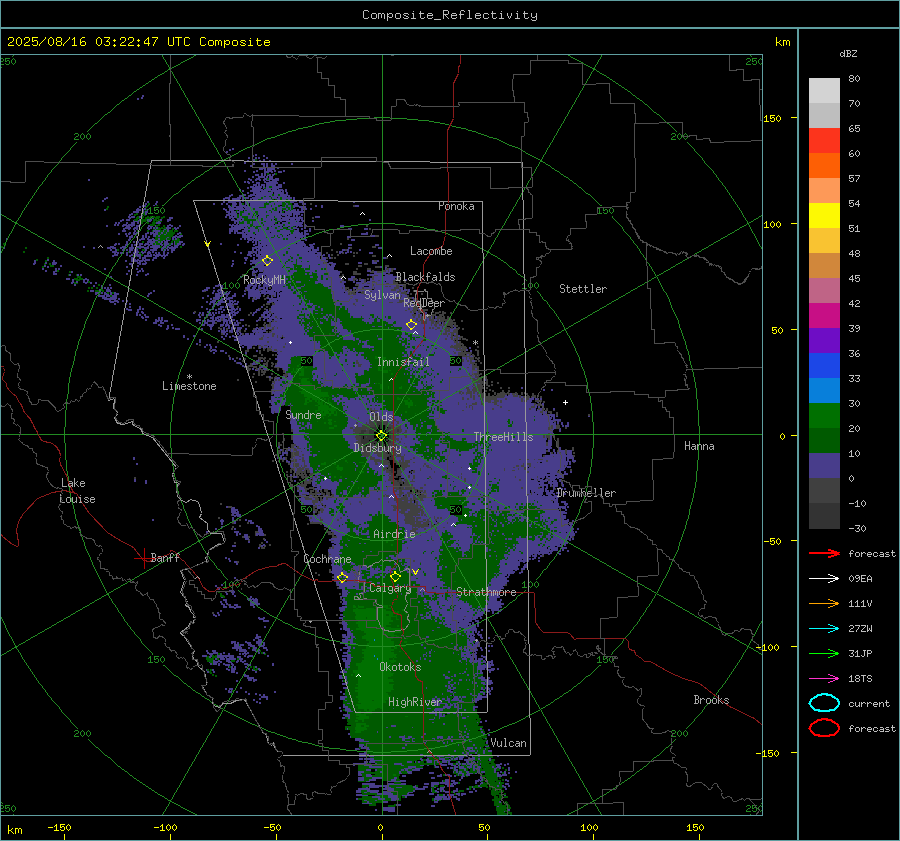Click the red cross marker at Banff

[143, 558]
